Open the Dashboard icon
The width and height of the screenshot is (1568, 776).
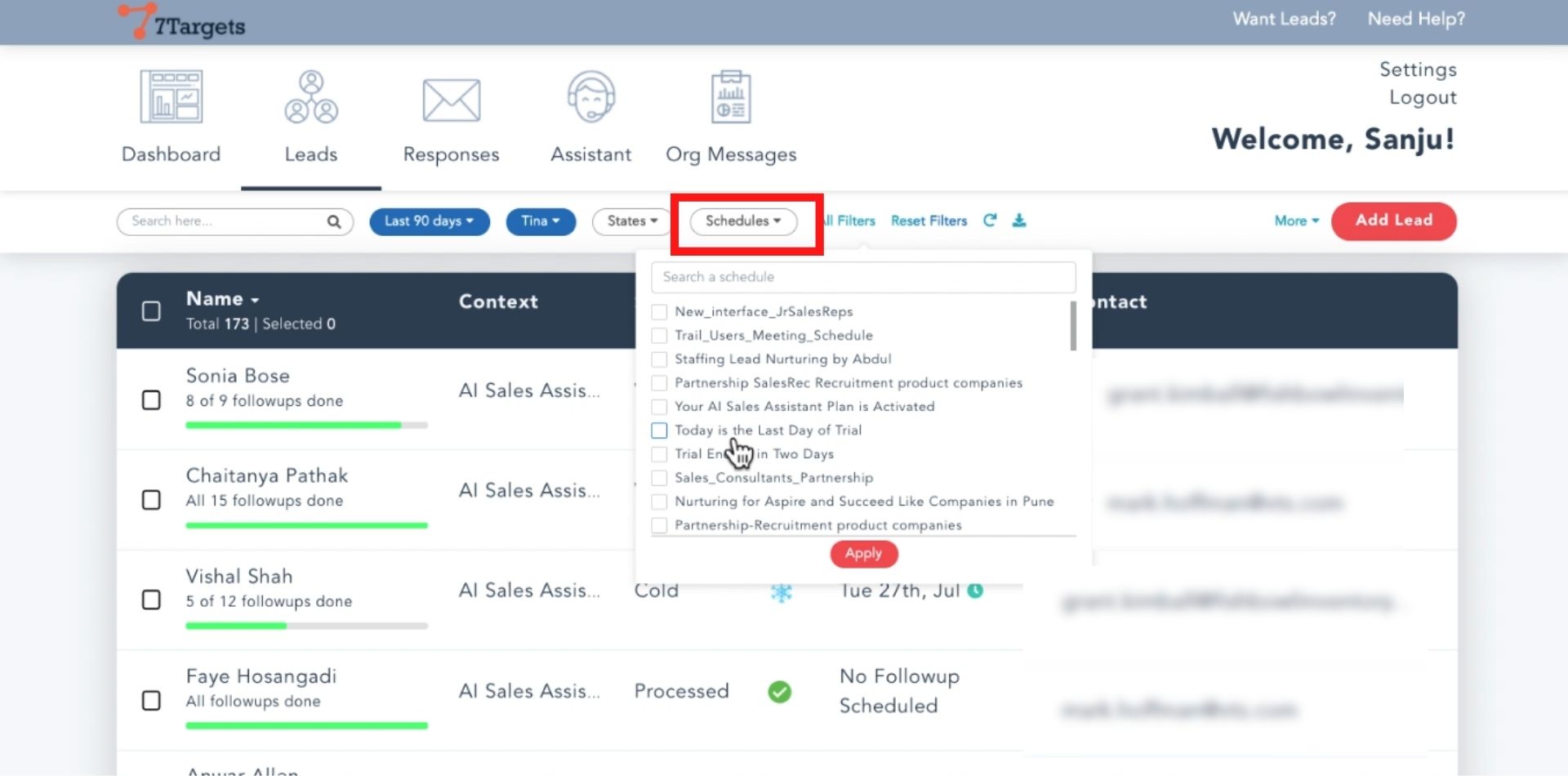pyautogui.click(x=171, y=97)
